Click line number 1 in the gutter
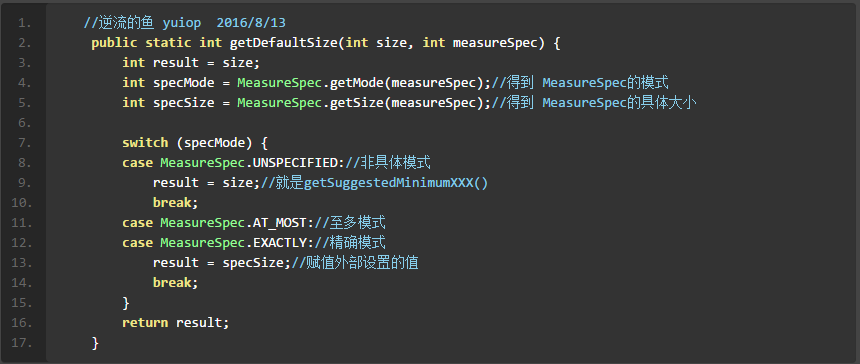 click(x=24, y=23)
